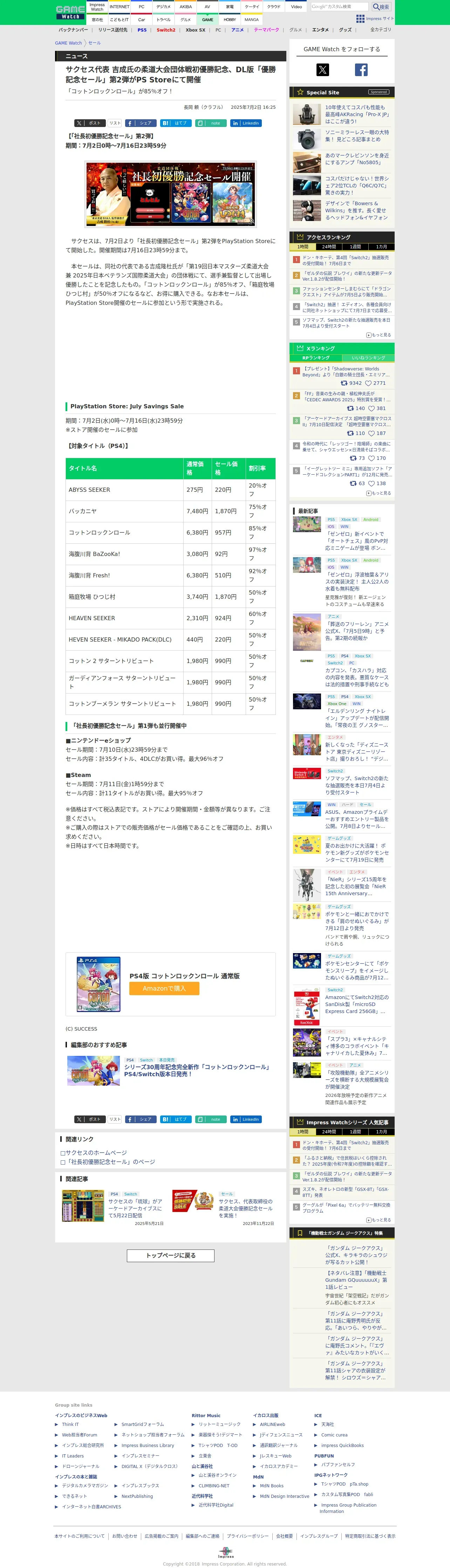Click the Amazonで購入 button
Image resolution: width=450 pixels, height=1568 pixels.
[164, 989]
